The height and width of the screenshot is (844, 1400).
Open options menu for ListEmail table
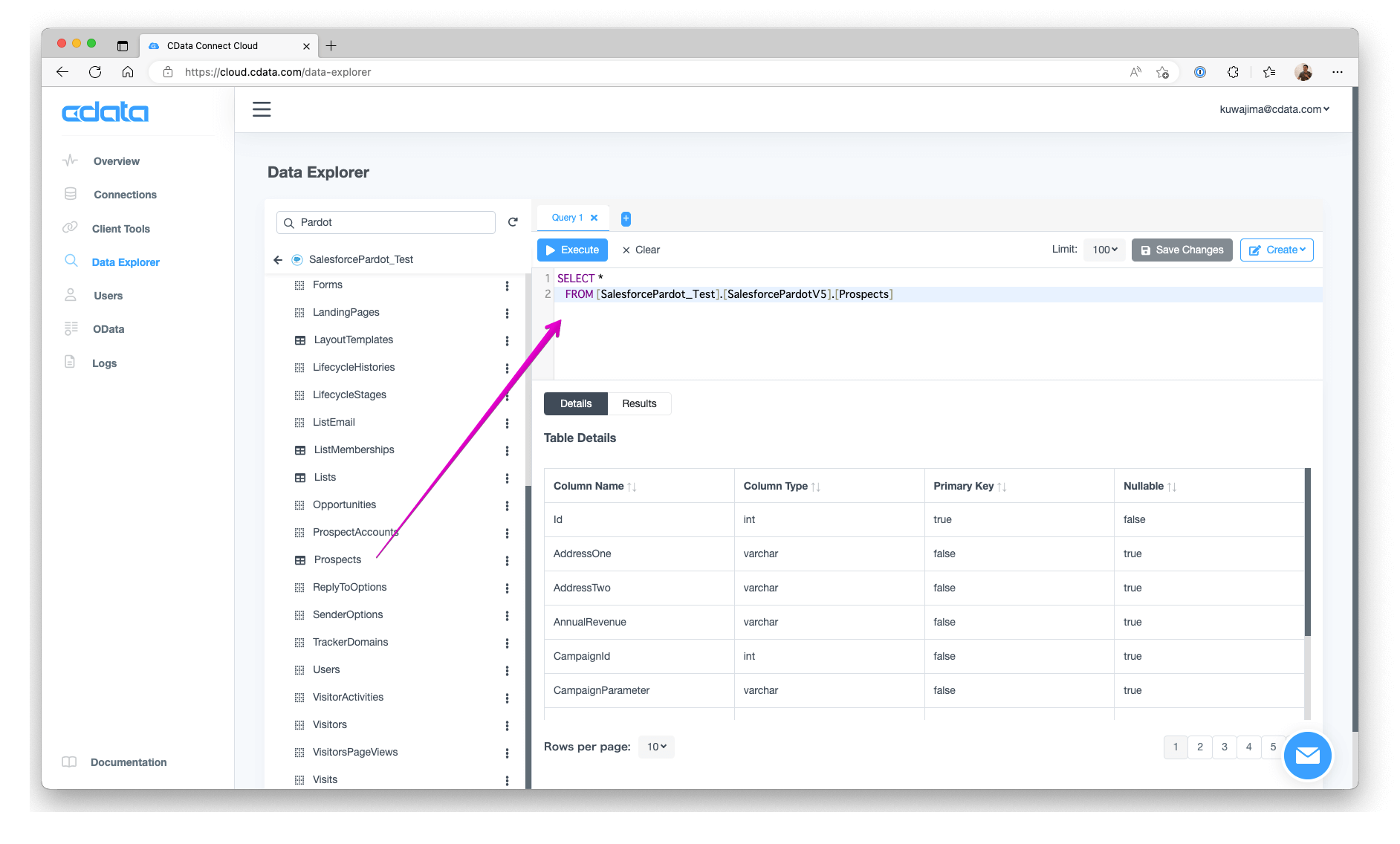coord(507,423)
